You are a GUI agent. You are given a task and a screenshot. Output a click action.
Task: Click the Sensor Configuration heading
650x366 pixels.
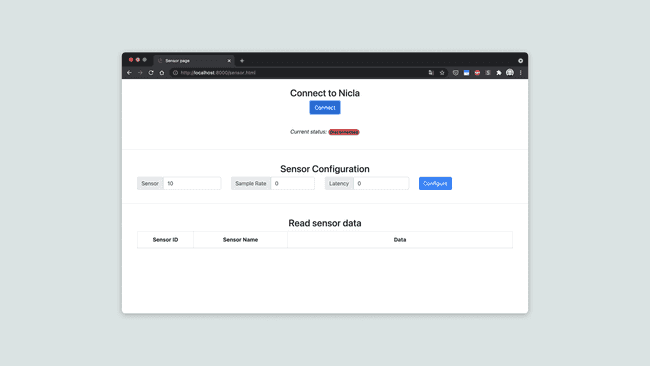[x=325, y=169]
